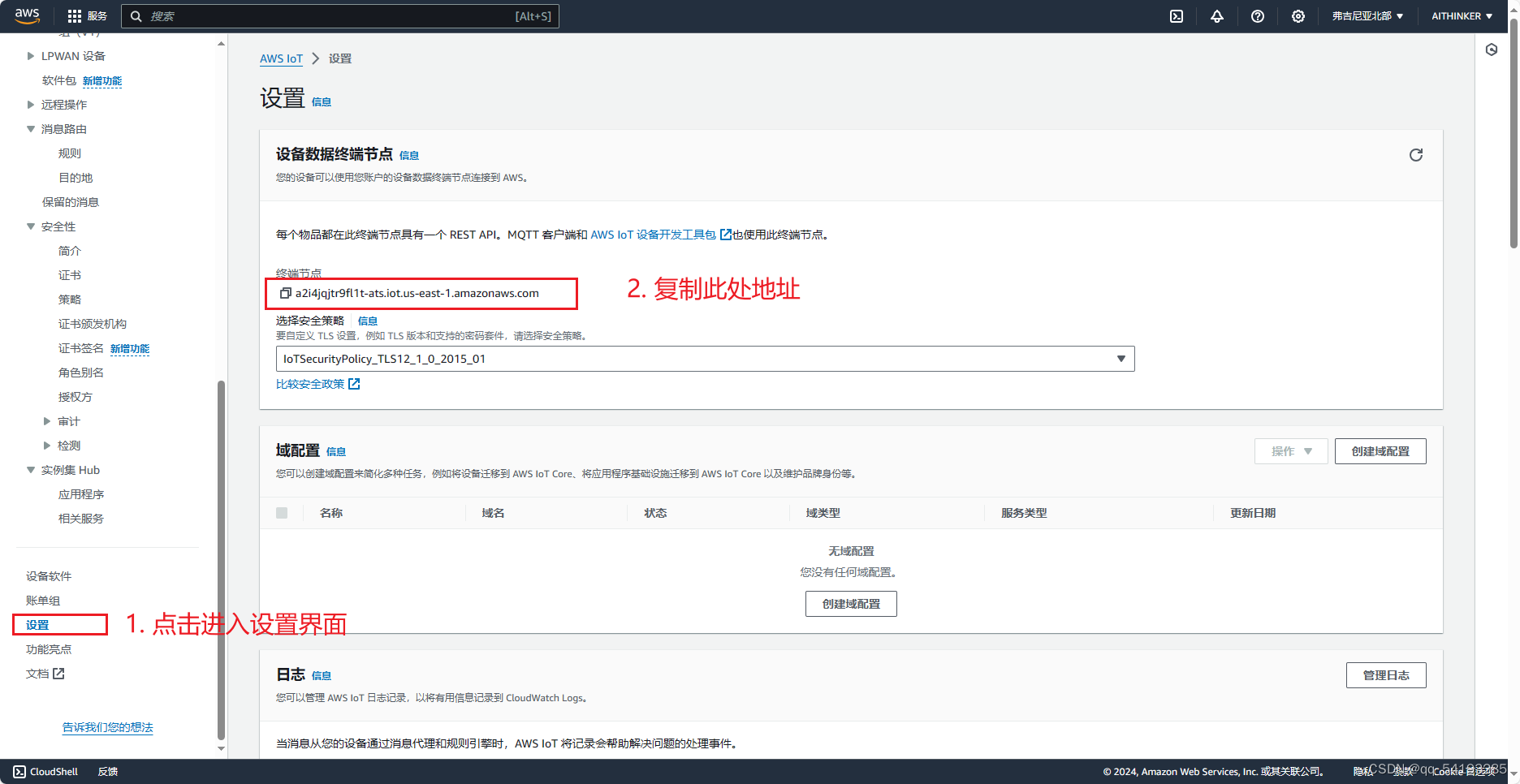Open the 信息 link beside 设置 title
The width and height of the screenshot is (1520, 784).
[x=322, y=102]
